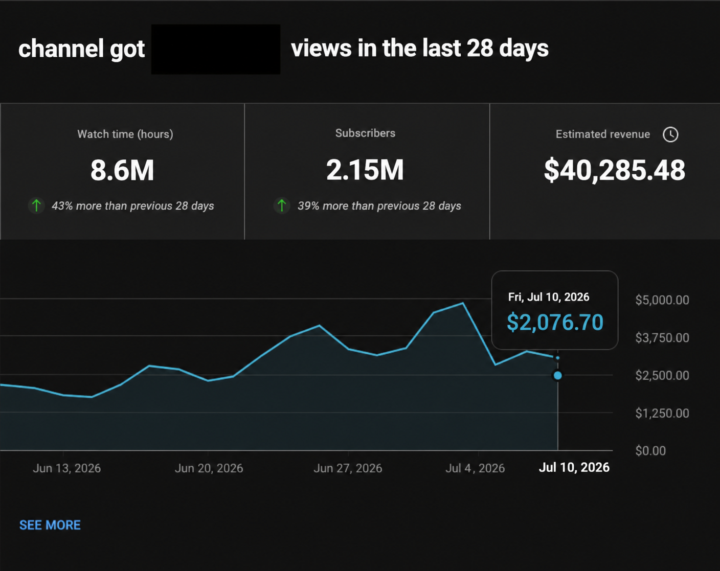Click the Jun 20, 2026 axis label
The width and height of the screenshot is (720, 571).
point(209,468)
